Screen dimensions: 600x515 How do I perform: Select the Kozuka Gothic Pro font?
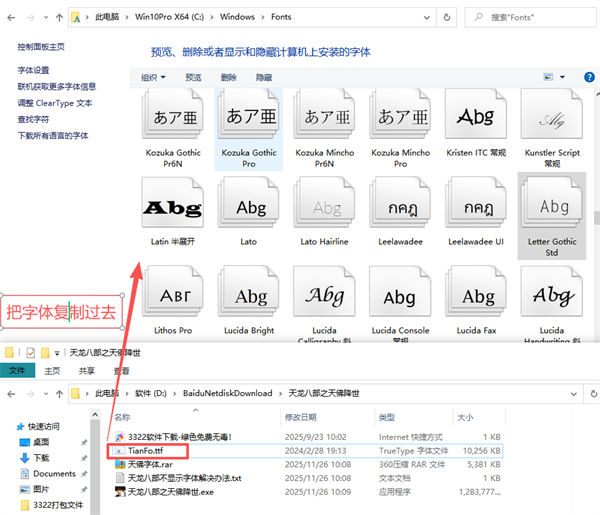249,129
